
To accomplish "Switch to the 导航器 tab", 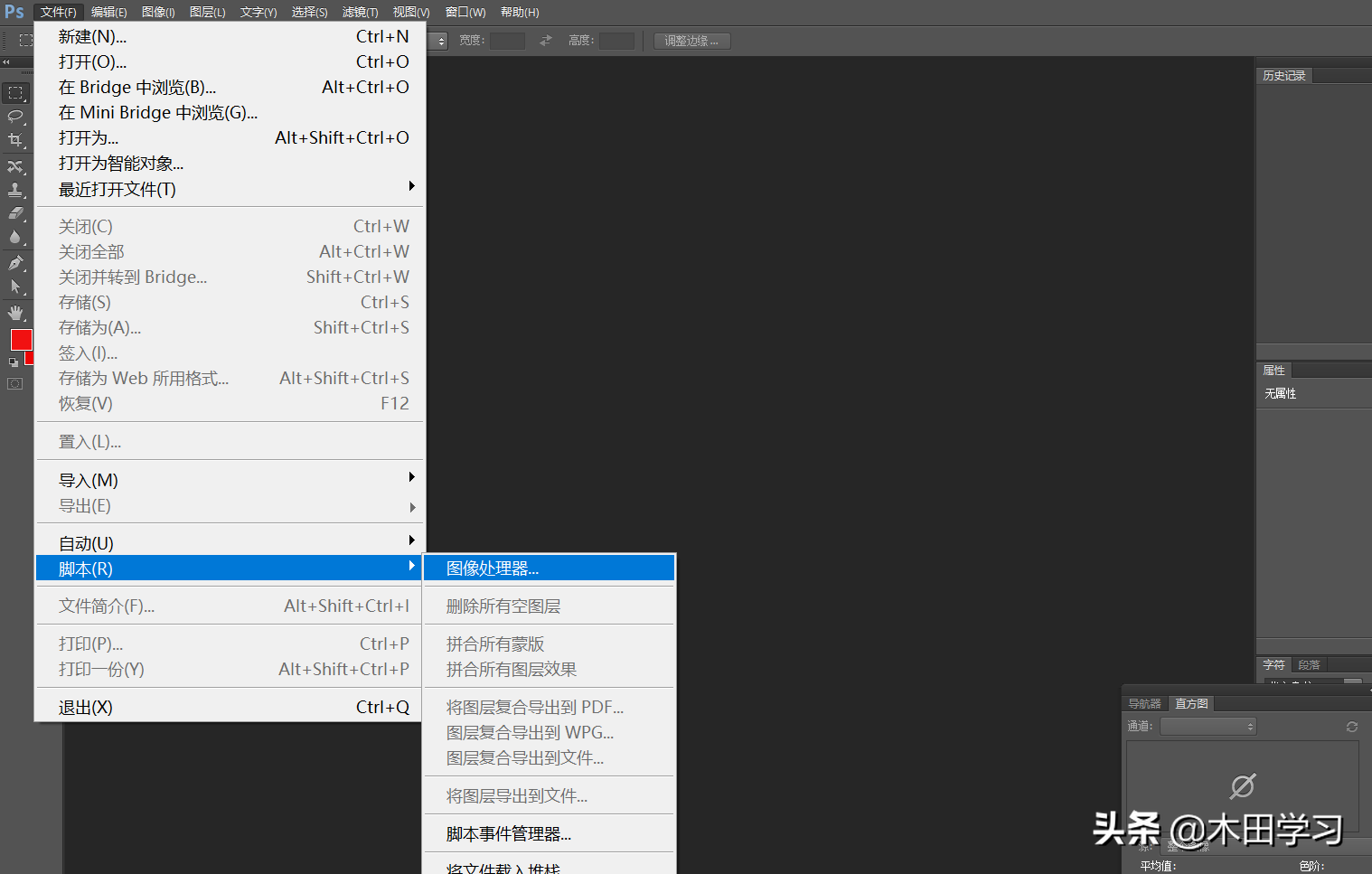I will 1145,703.
